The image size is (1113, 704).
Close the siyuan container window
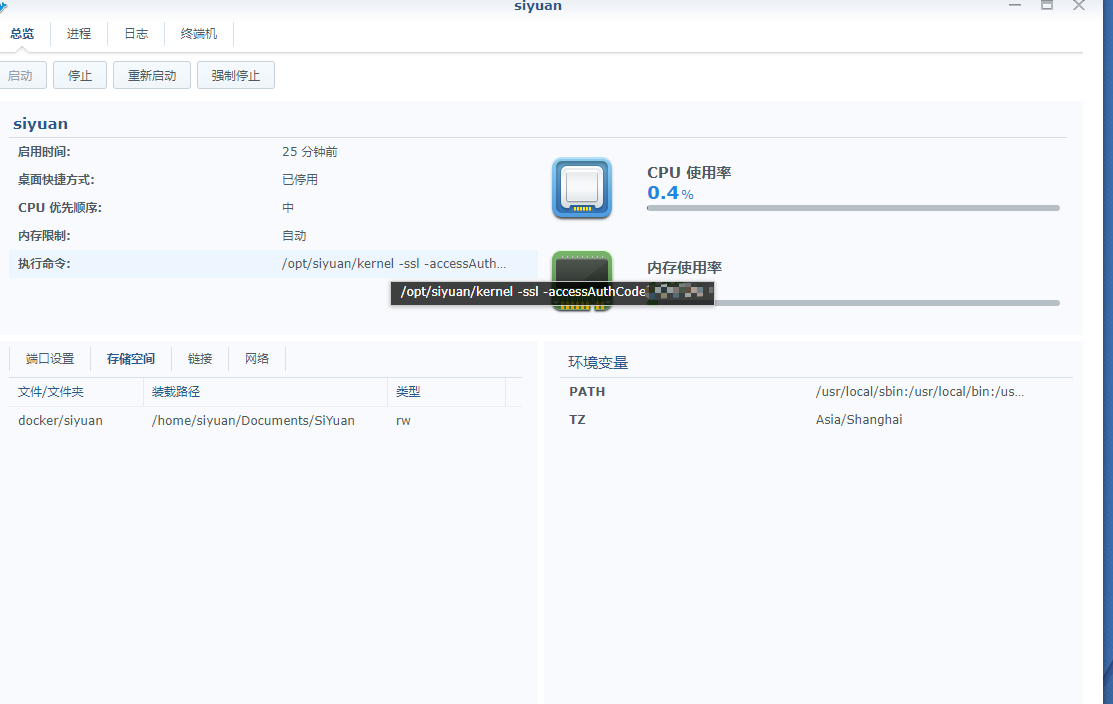(x=1079, y=6)
